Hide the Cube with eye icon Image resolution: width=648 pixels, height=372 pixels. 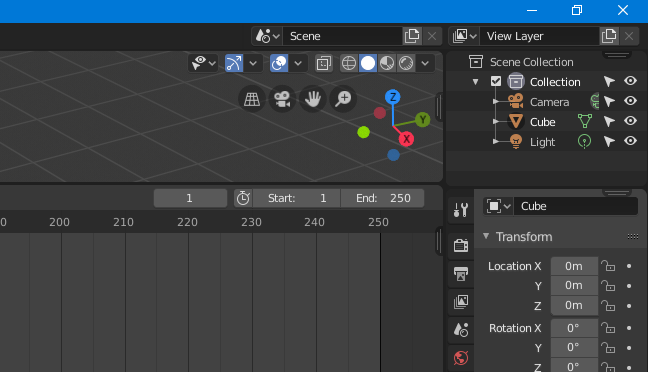point(630,120)
